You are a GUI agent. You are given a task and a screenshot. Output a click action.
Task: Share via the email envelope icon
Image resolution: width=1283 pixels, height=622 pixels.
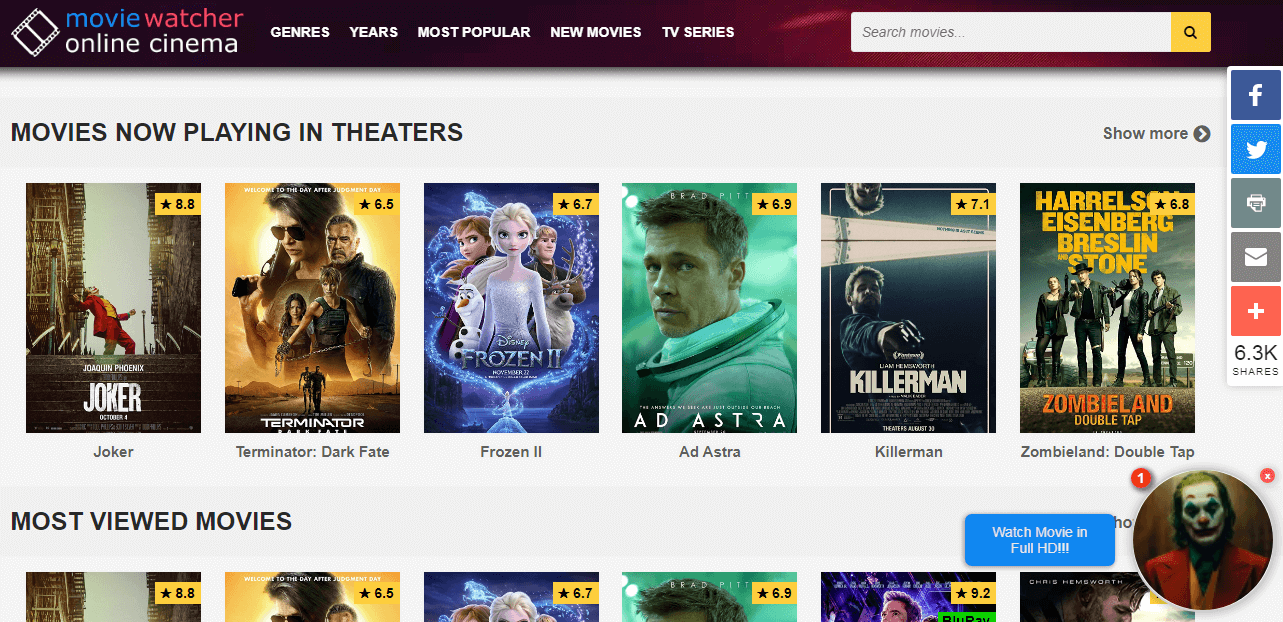click(1255, 258)
